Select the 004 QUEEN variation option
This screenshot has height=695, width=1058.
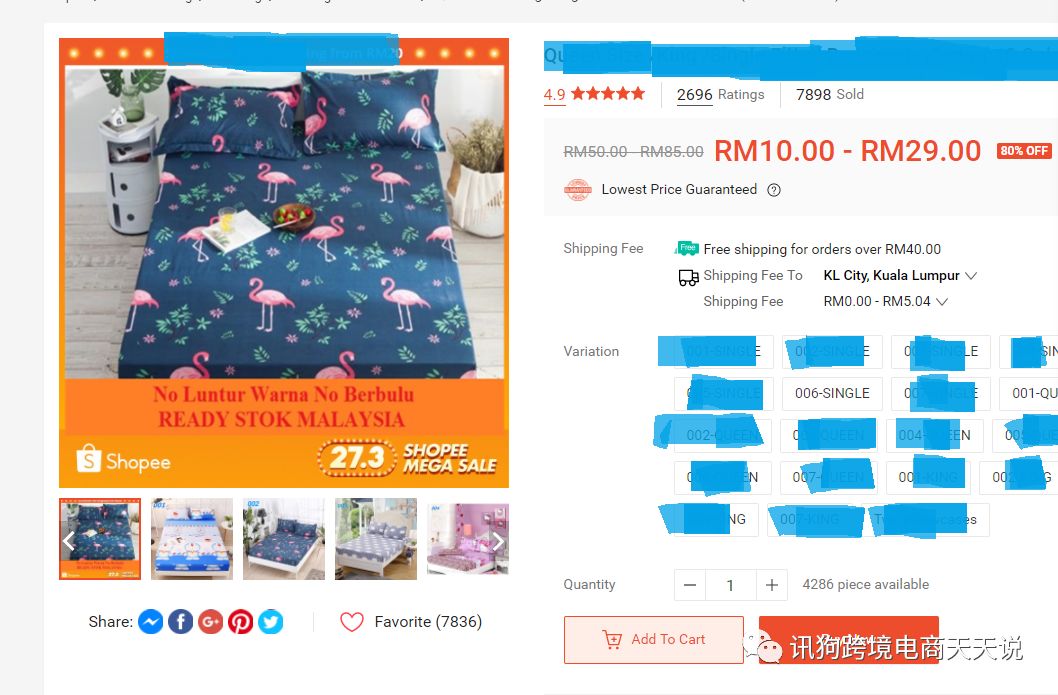(935, 436)
